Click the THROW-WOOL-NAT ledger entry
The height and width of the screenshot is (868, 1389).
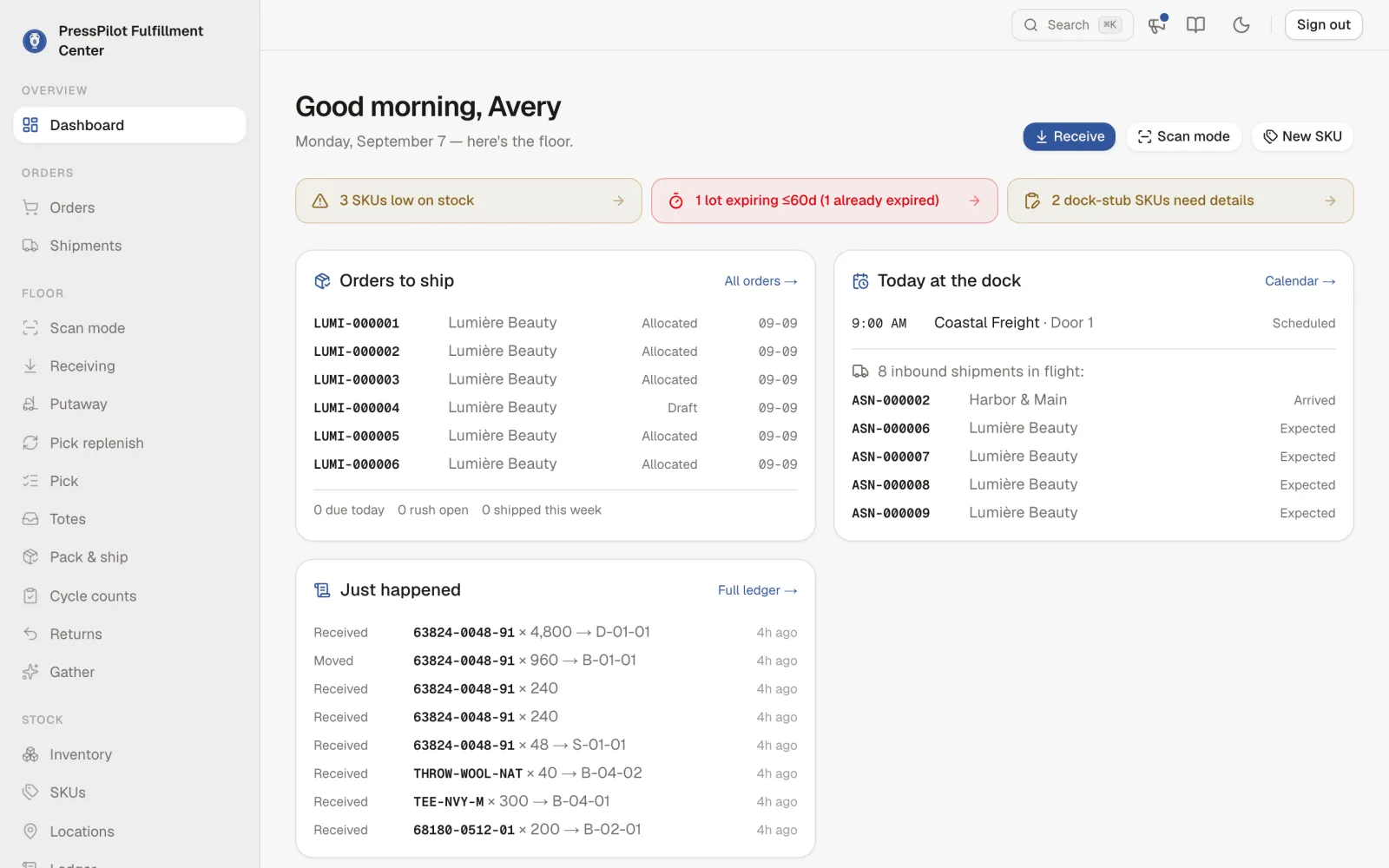[556, 773]
